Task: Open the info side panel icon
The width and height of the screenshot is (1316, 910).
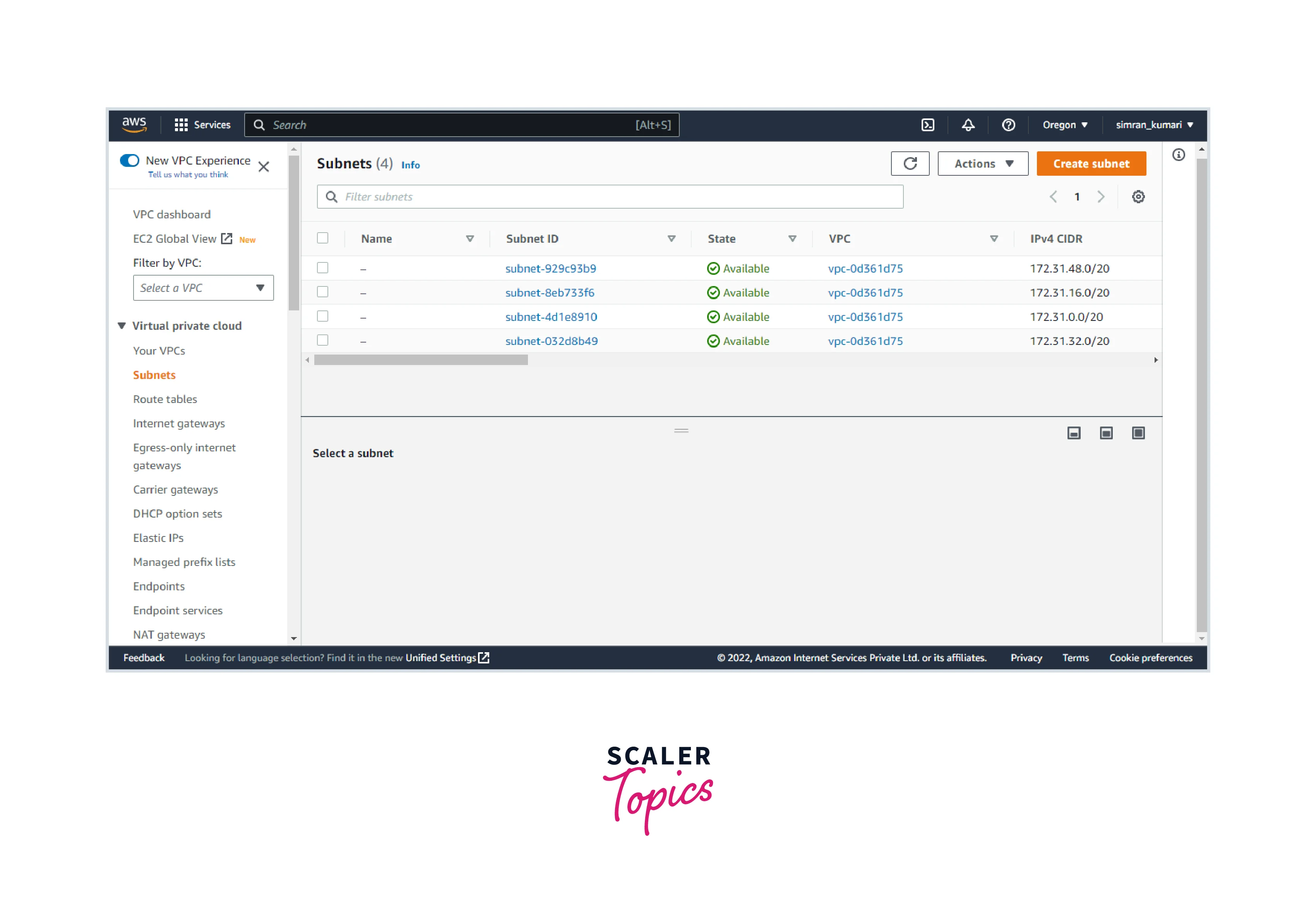Action: [1179, 155]
